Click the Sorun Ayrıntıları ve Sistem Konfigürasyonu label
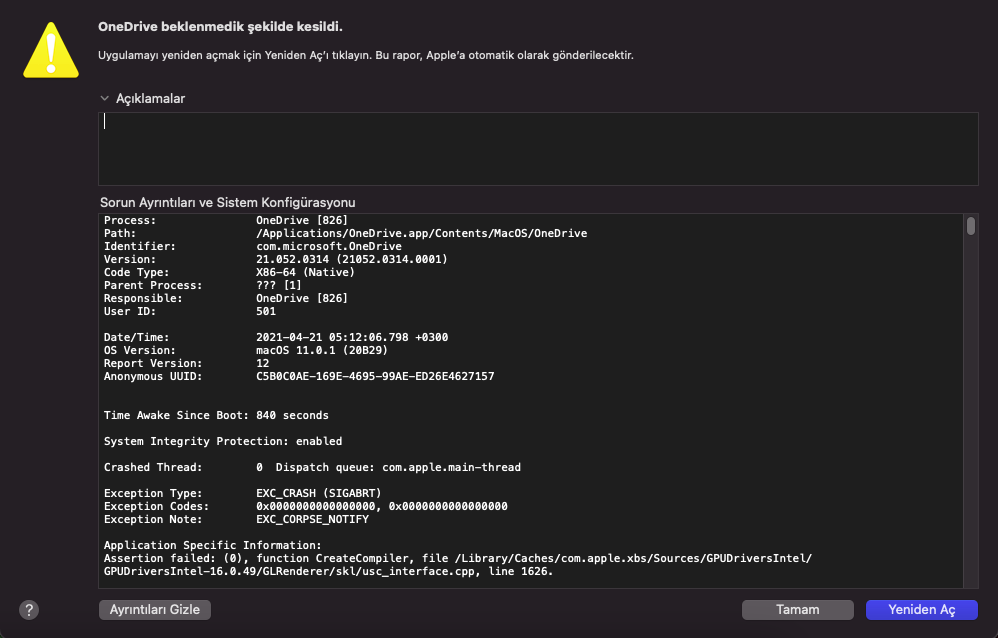This screenshot has height=638, width=998. coord(228,202)
